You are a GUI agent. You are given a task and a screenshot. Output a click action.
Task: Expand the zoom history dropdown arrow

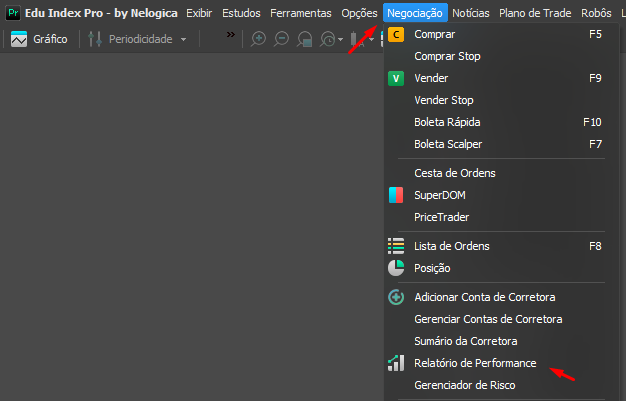pos(341,40)
